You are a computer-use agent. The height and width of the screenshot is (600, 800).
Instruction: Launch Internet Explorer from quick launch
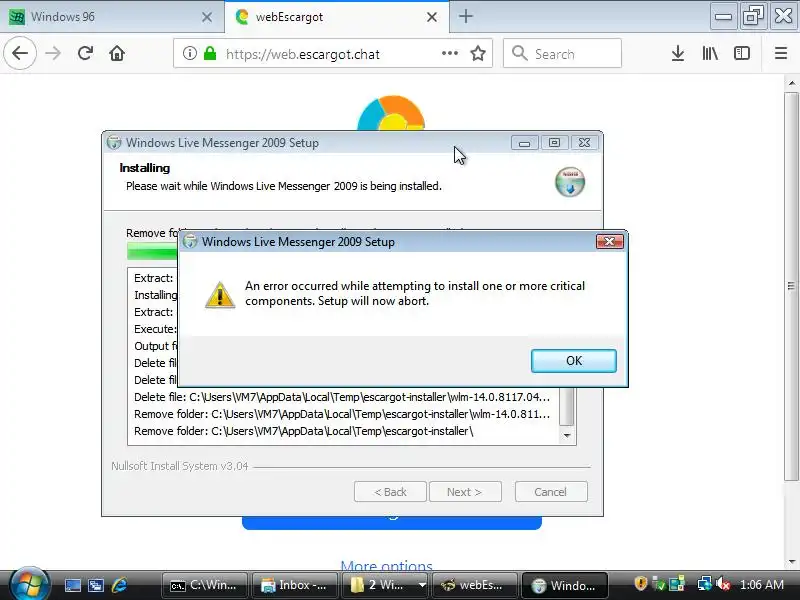119,585
